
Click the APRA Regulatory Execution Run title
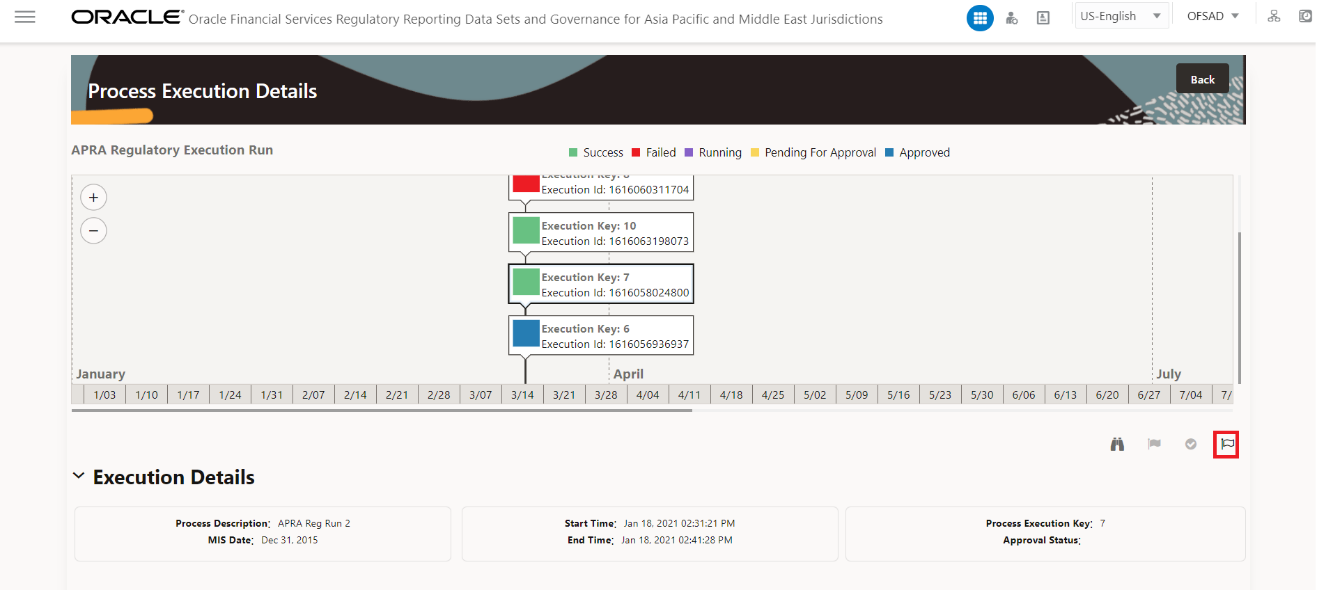tap(172, 150)
